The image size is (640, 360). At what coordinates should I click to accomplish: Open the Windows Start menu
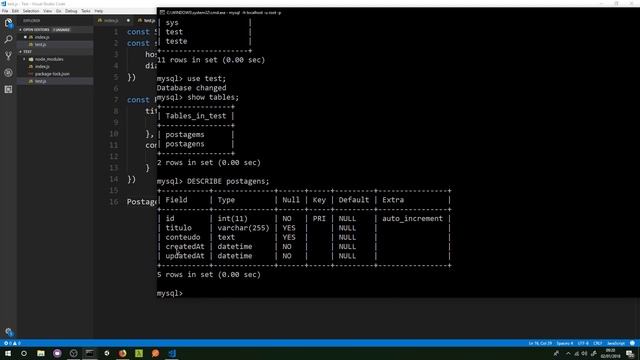click(8, 353)
